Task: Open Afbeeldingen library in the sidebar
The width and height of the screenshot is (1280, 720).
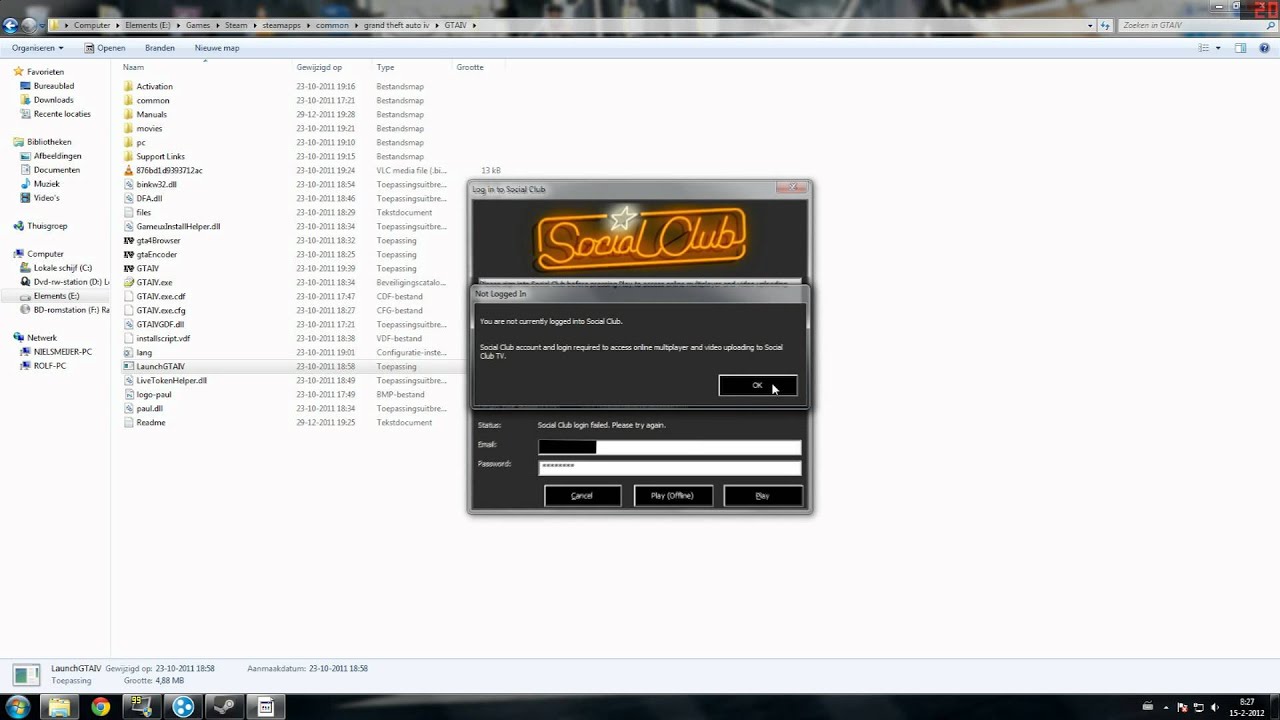Action: point(57,156)
